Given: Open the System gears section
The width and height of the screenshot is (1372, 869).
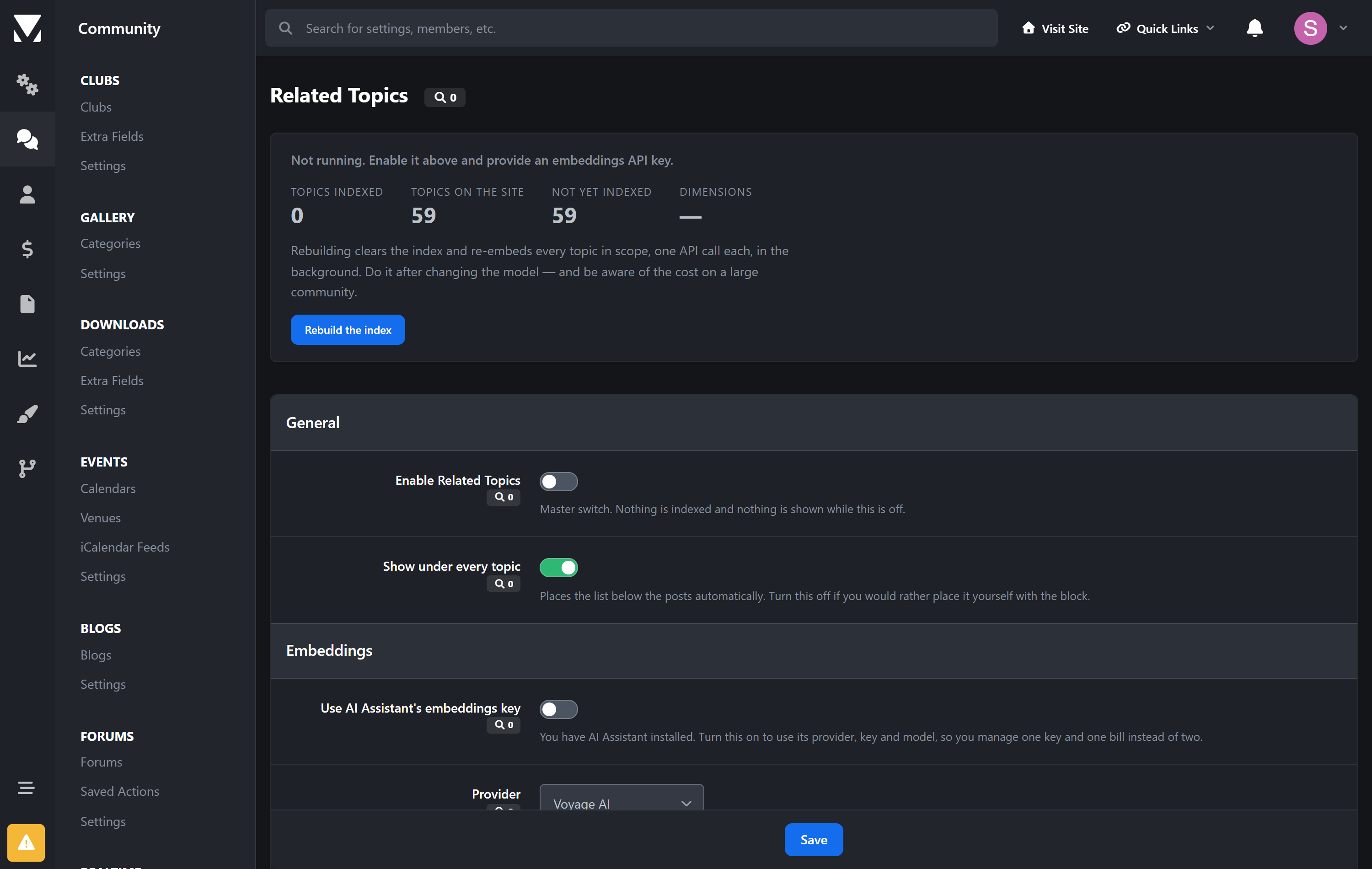Looking at the screenshot, I should coord(27,84).
